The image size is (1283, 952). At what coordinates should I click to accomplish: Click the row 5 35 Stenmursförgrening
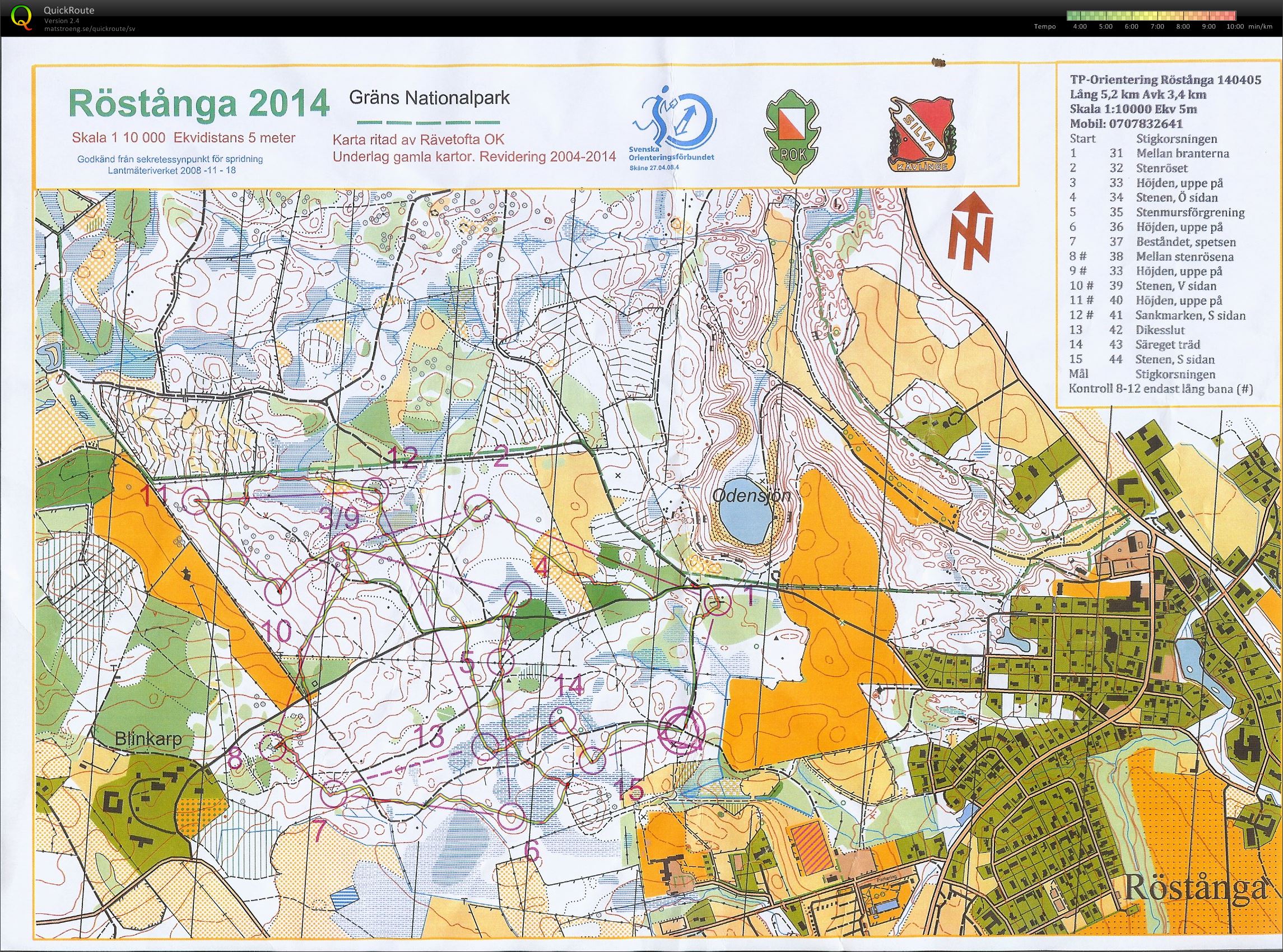point(1156,212)
